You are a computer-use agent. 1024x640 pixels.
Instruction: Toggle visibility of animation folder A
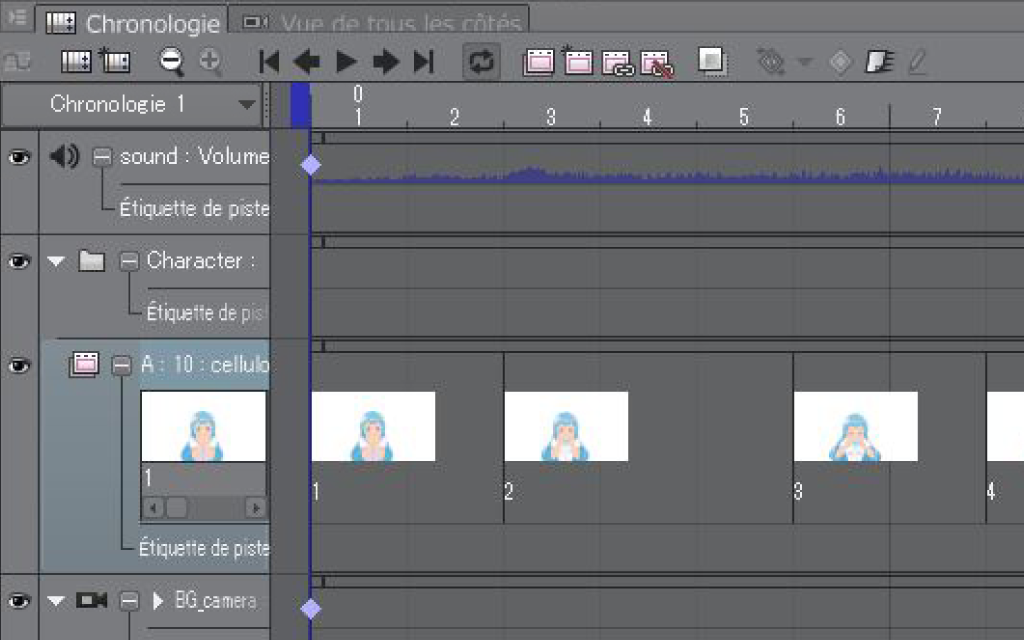click(x=19, y=365)
